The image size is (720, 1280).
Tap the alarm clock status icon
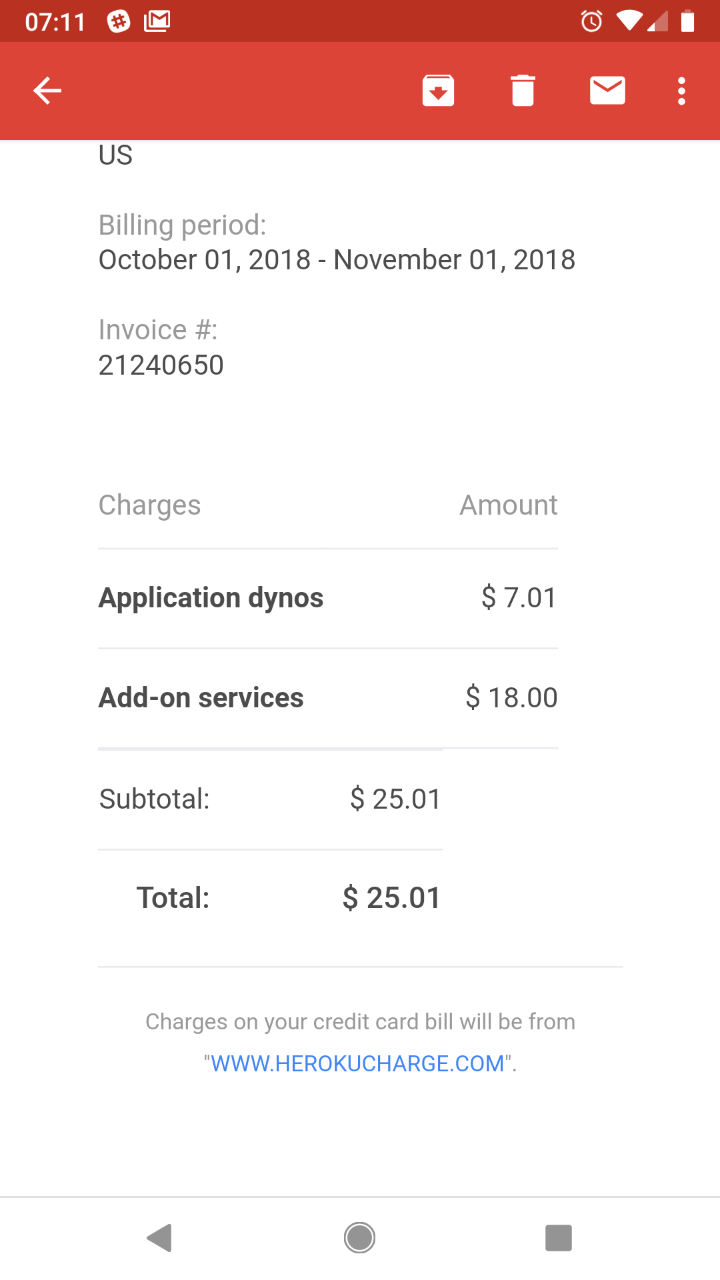pyautogui.click(x=592, y=21)
